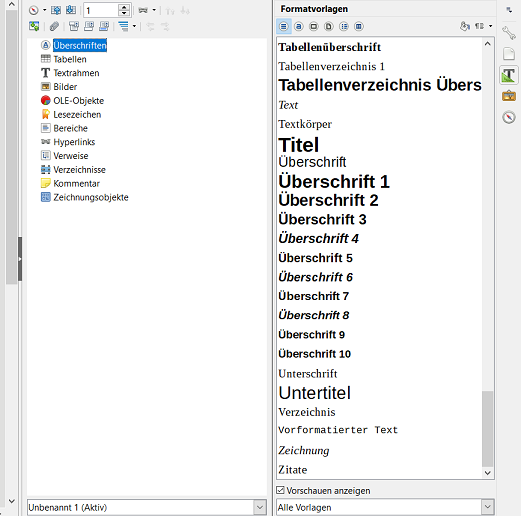Show Page Styles in Formatvorlagen
The image size is (521, 516).
coord(329,26)
